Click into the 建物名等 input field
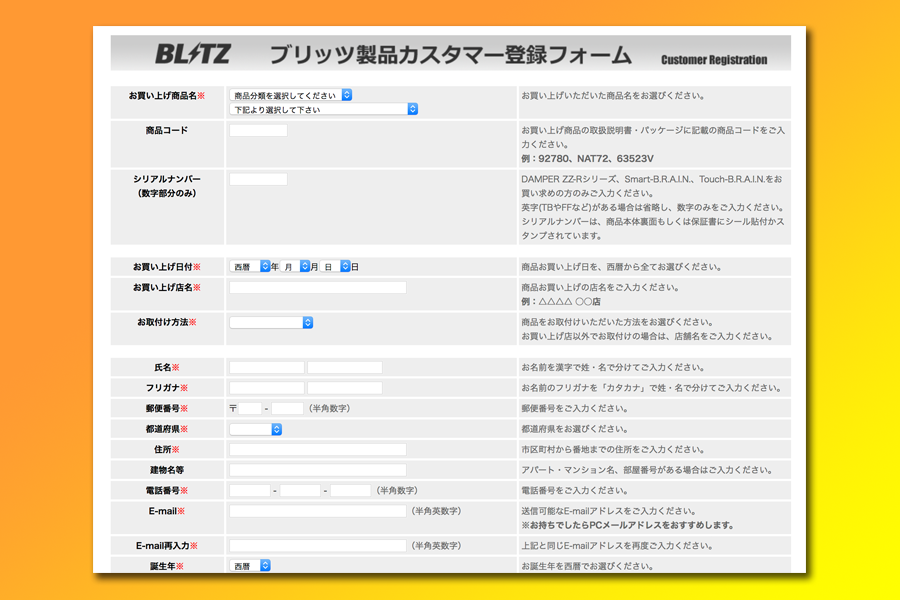Viewport: 900px width, 600px height. (x=318, y=470)
